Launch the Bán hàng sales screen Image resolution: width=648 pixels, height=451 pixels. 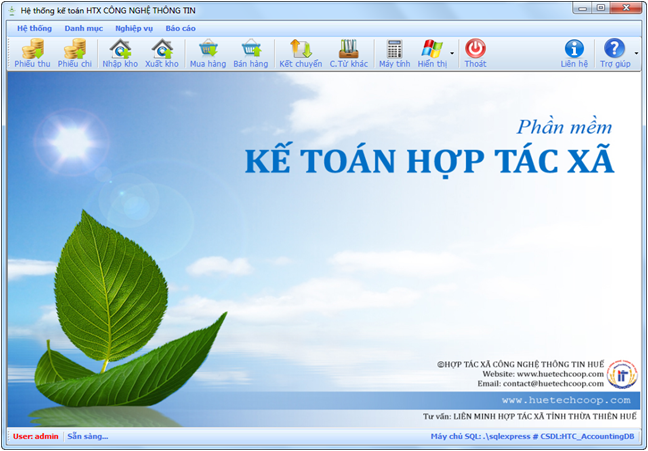pyautogui.click(x=251, y=53)
